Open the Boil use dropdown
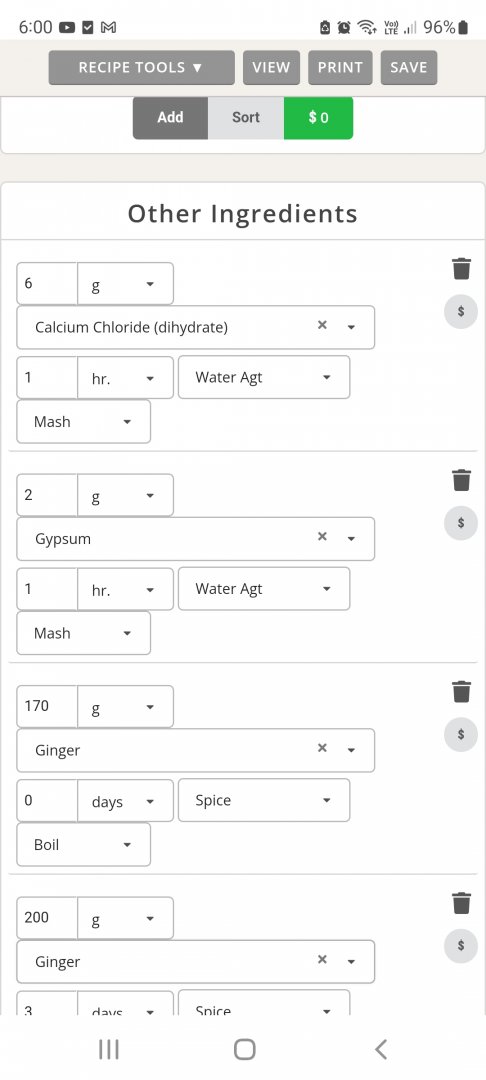The height and width of the screenshot is (1080, 486). [83, 844]
